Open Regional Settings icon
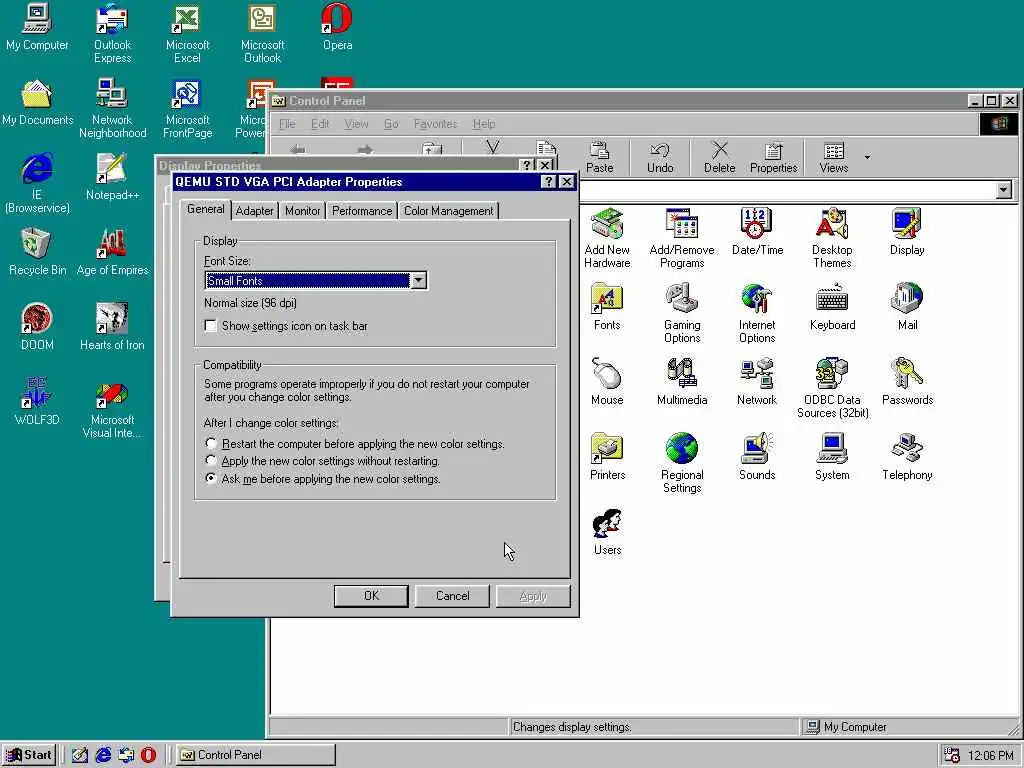The width and height of the screenshot is (1024, 768). (x=682, y=463)
